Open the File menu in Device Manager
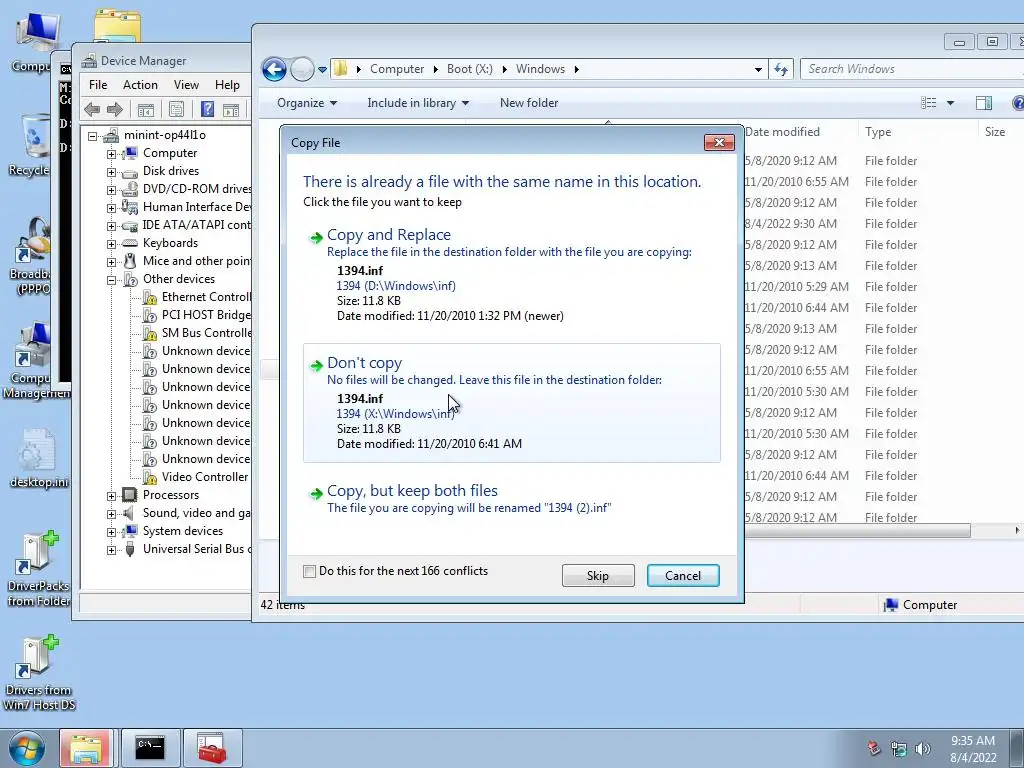 [98, 85]
